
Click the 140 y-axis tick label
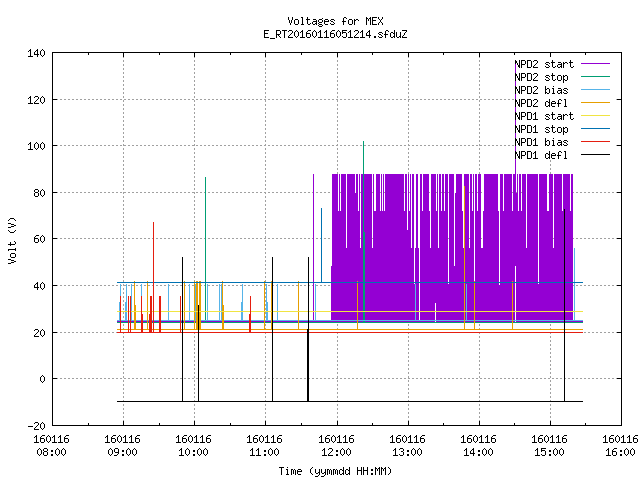pos(36,53)
